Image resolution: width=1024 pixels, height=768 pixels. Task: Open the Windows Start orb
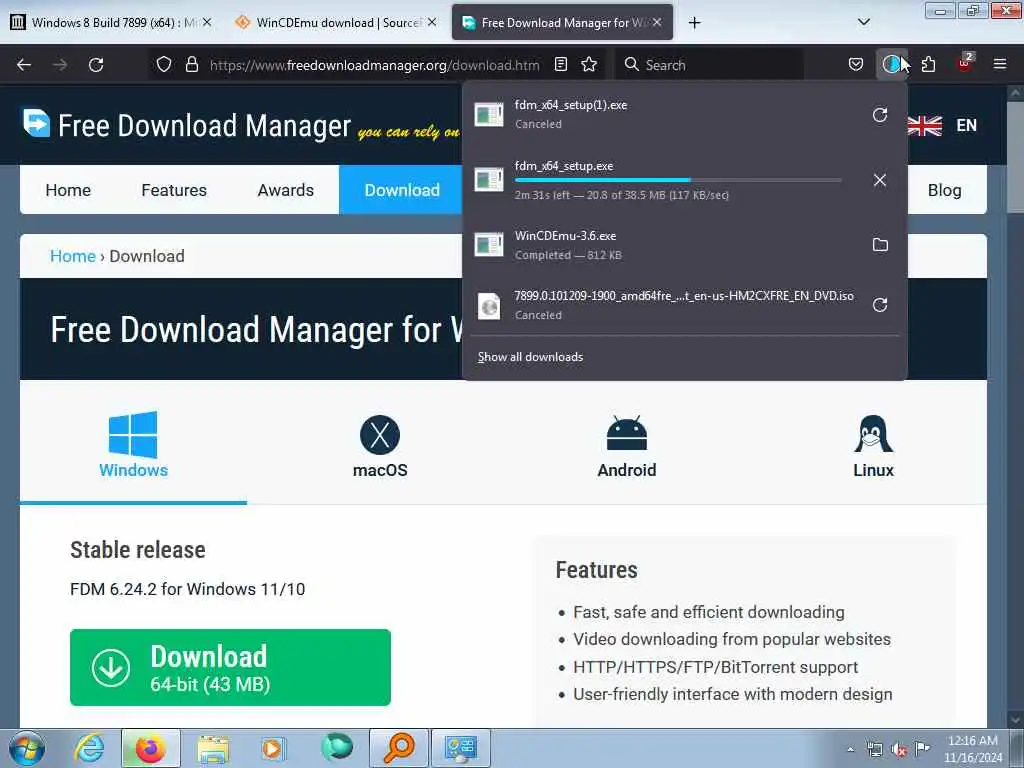coord(27,748)
